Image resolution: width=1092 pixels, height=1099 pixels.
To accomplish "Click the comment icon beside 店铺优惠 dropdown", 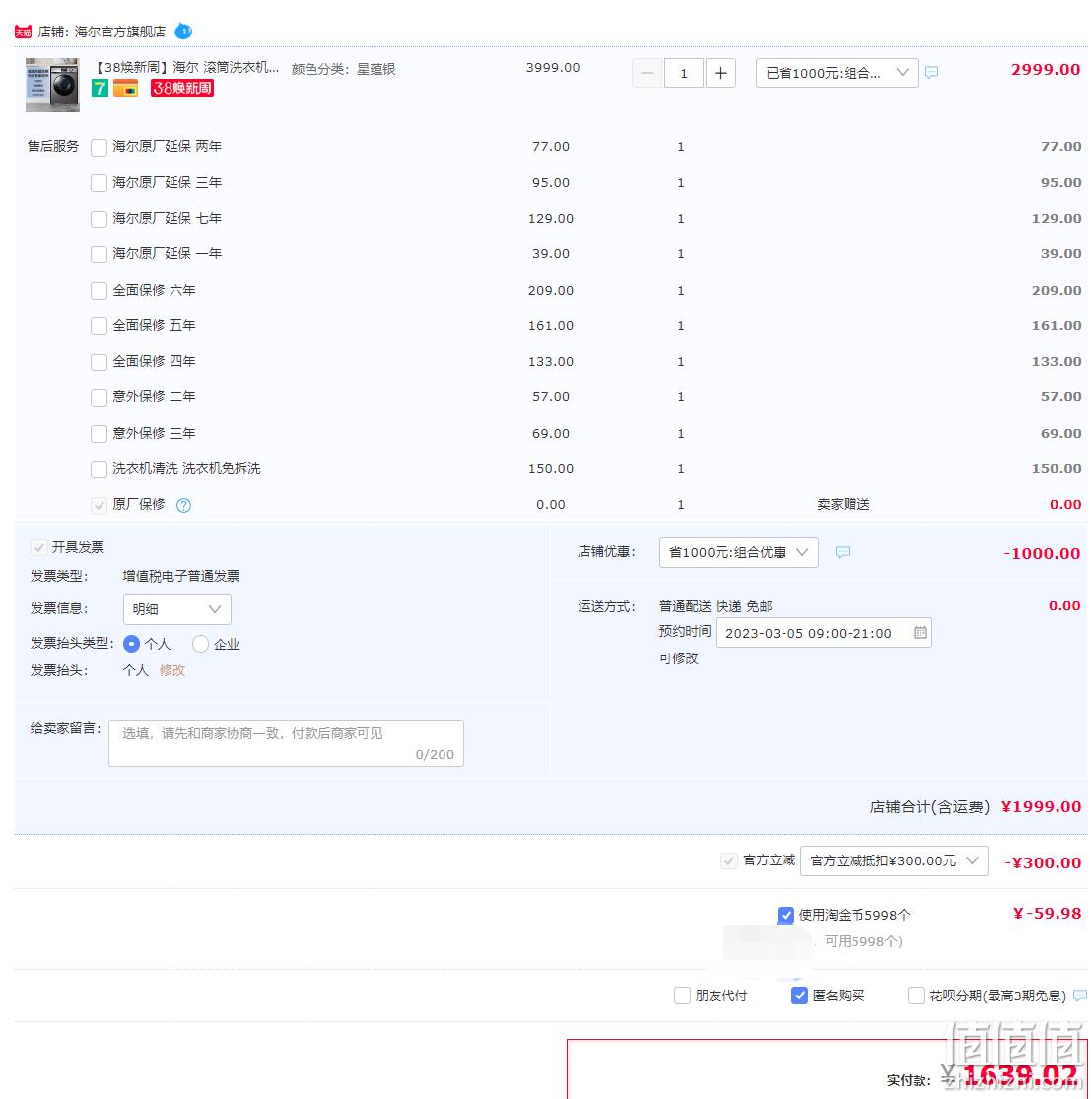I will tap(843, 552).
